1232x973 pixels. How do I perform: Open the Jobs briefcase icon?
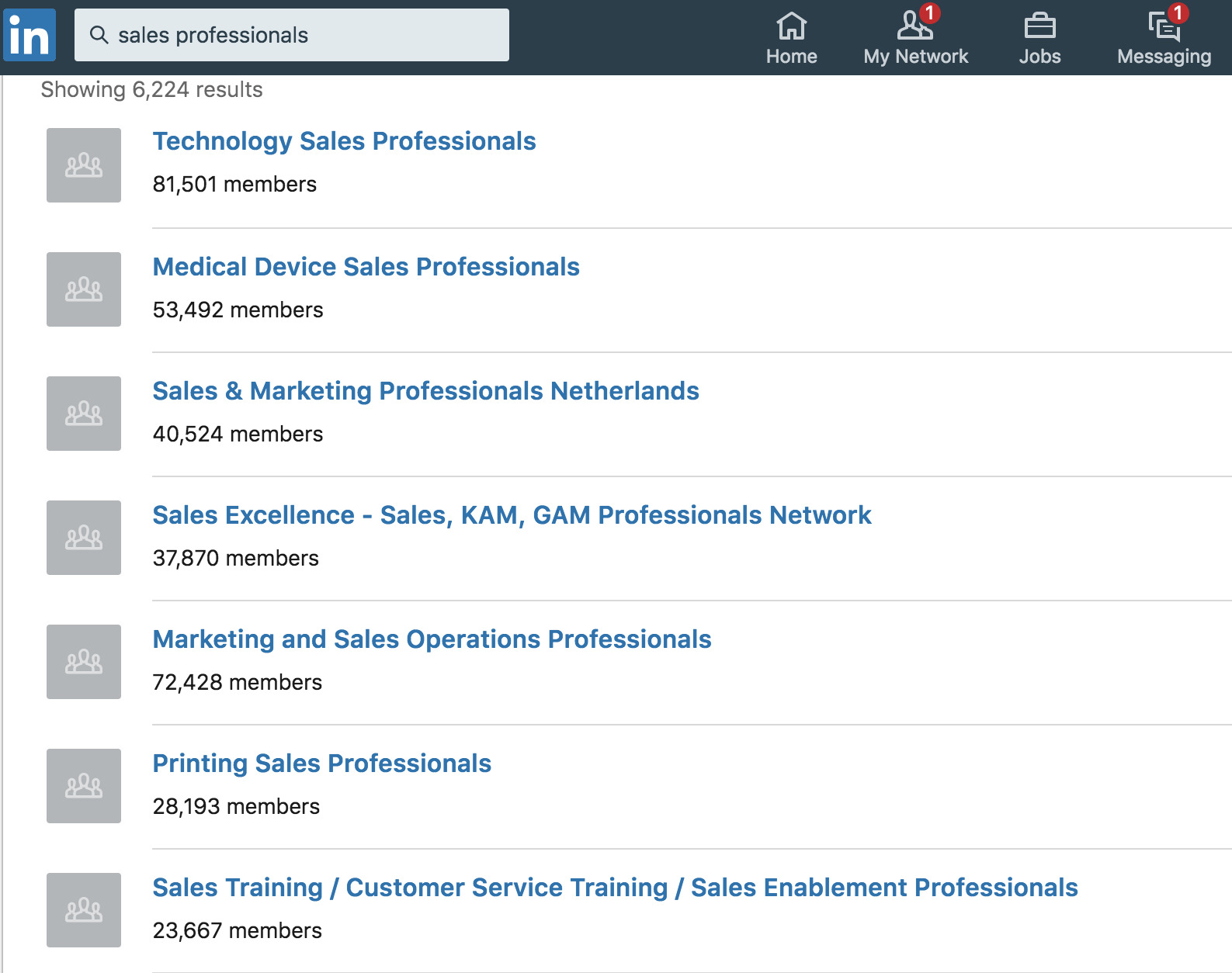(x=1039, y=26)
